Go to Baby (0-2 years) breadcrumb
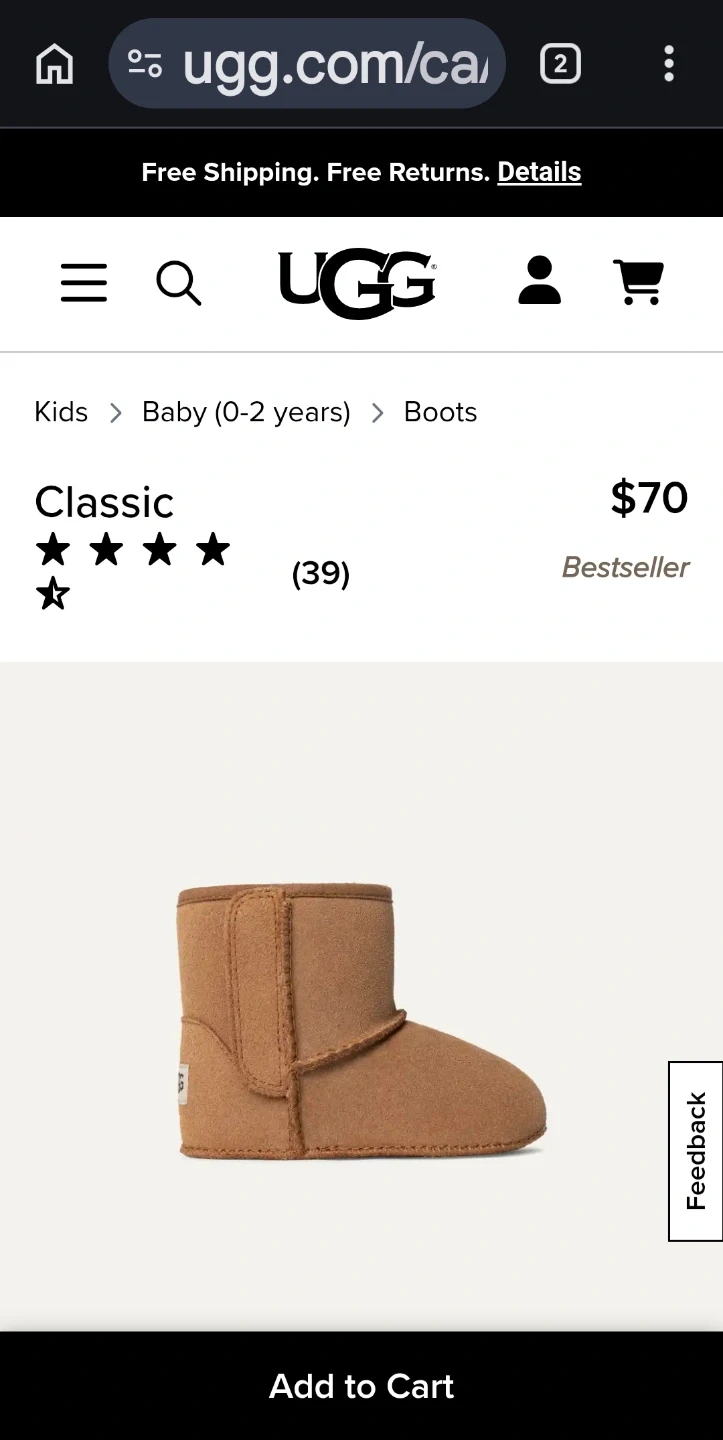This screenshot has height=1440, width=723. click(246, 412)
